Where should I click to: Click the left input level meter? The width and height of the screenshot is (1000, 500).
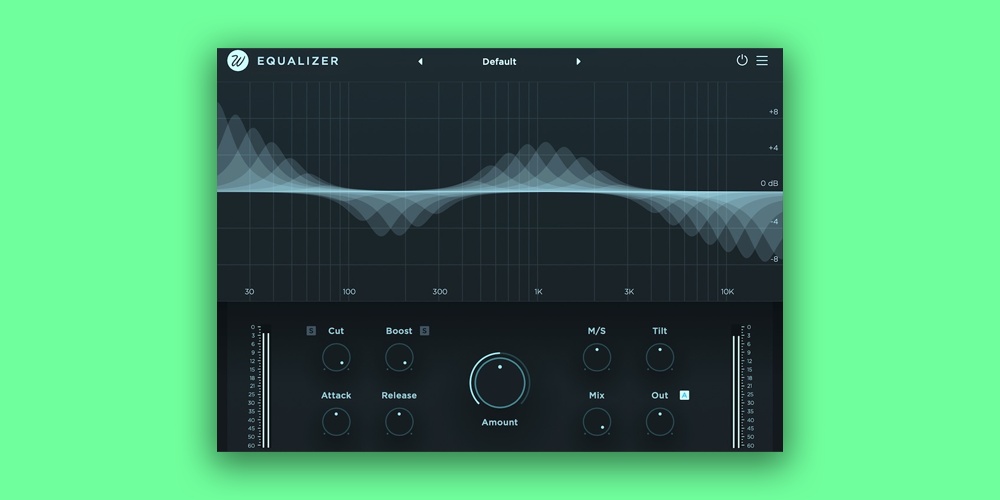pos(266,388)
